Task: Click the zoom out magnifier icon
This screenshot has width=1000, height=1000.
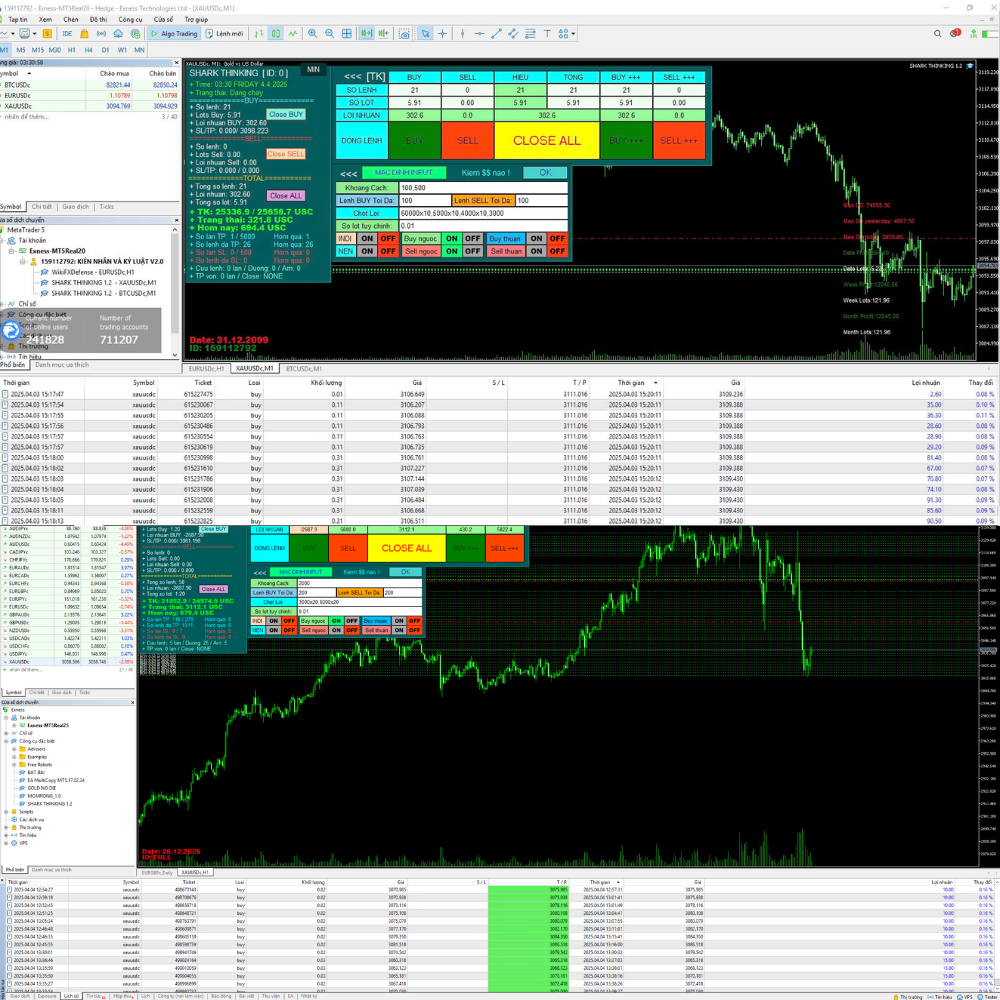Action: tap(330, 33)
